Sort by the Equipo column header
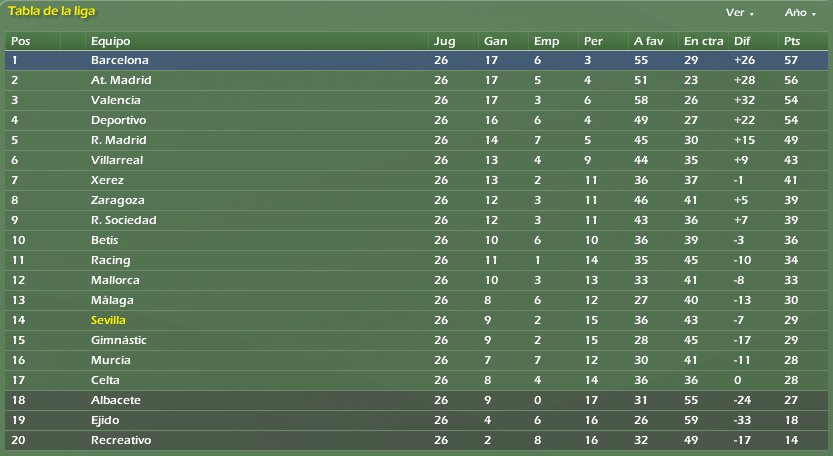The width and height of the screenshot is (833, 456). [x=110, y=41]
